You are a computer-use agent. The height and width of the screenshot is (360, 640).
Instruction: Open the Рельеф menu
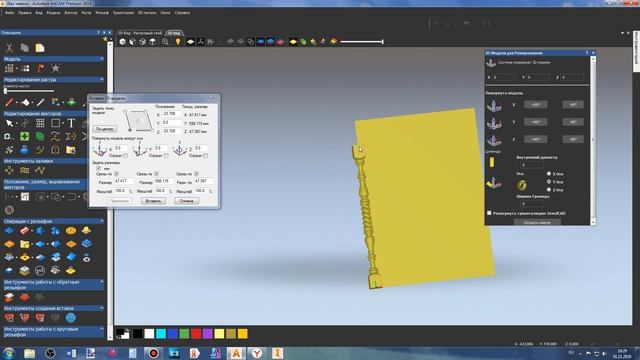coord(102,13)
